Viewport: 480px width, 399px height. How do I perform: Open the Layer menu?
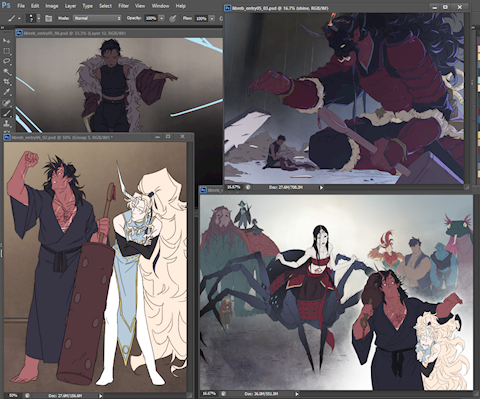click(70, 6)
